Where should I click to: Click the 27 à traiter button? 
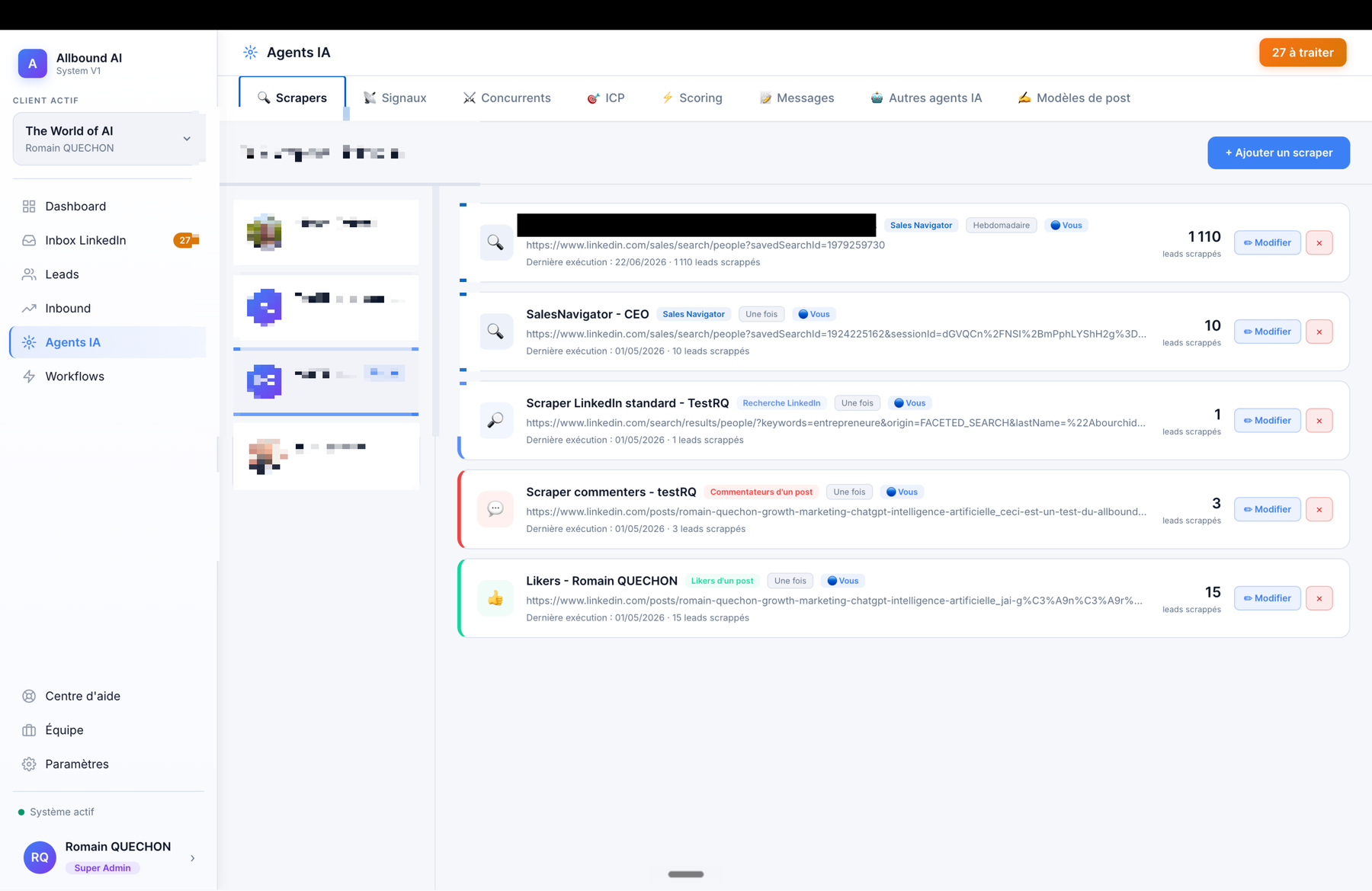coord(1303,53)
